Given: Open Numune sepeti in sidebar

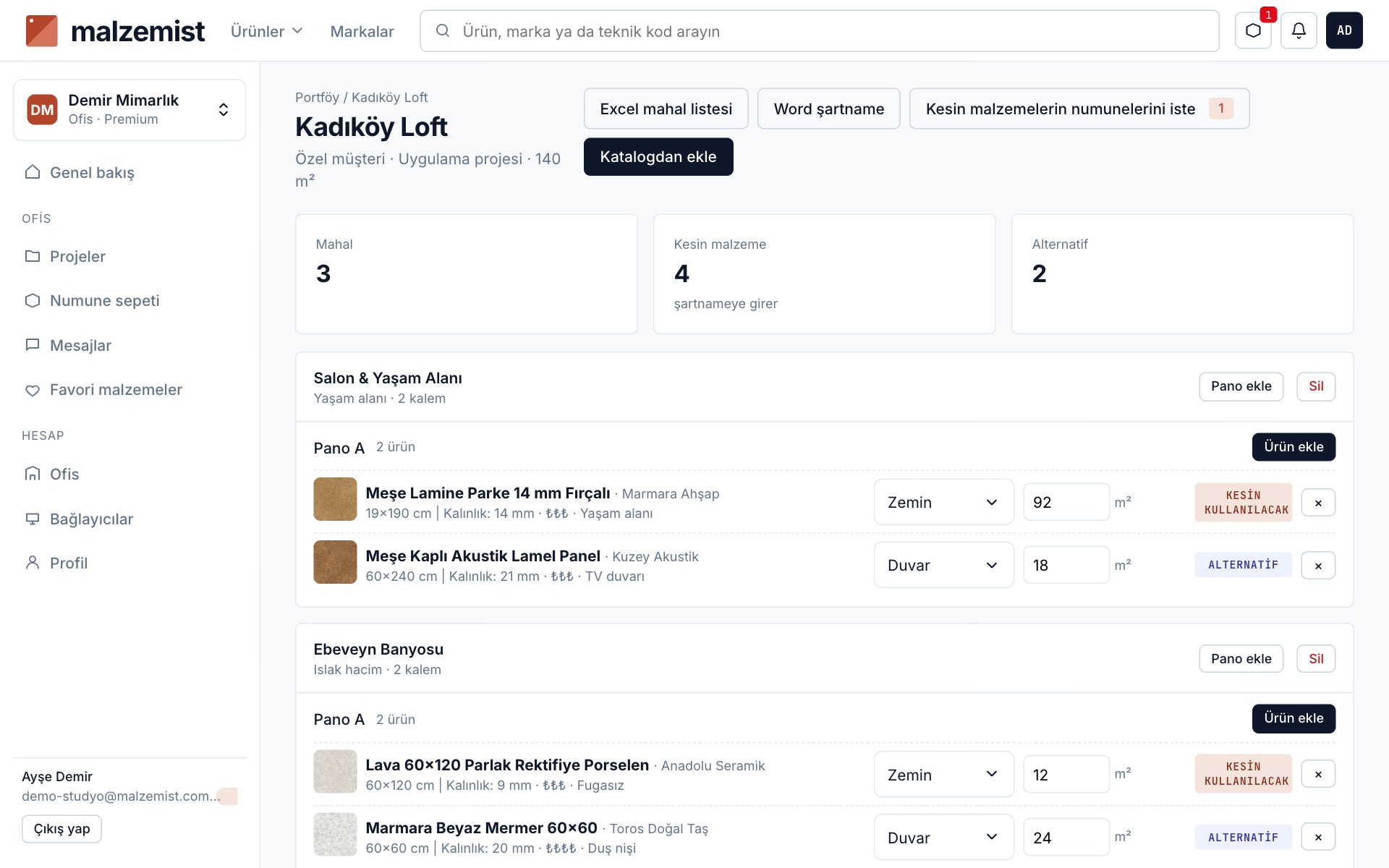Looking at the screenshot, I should click(129, 300).
